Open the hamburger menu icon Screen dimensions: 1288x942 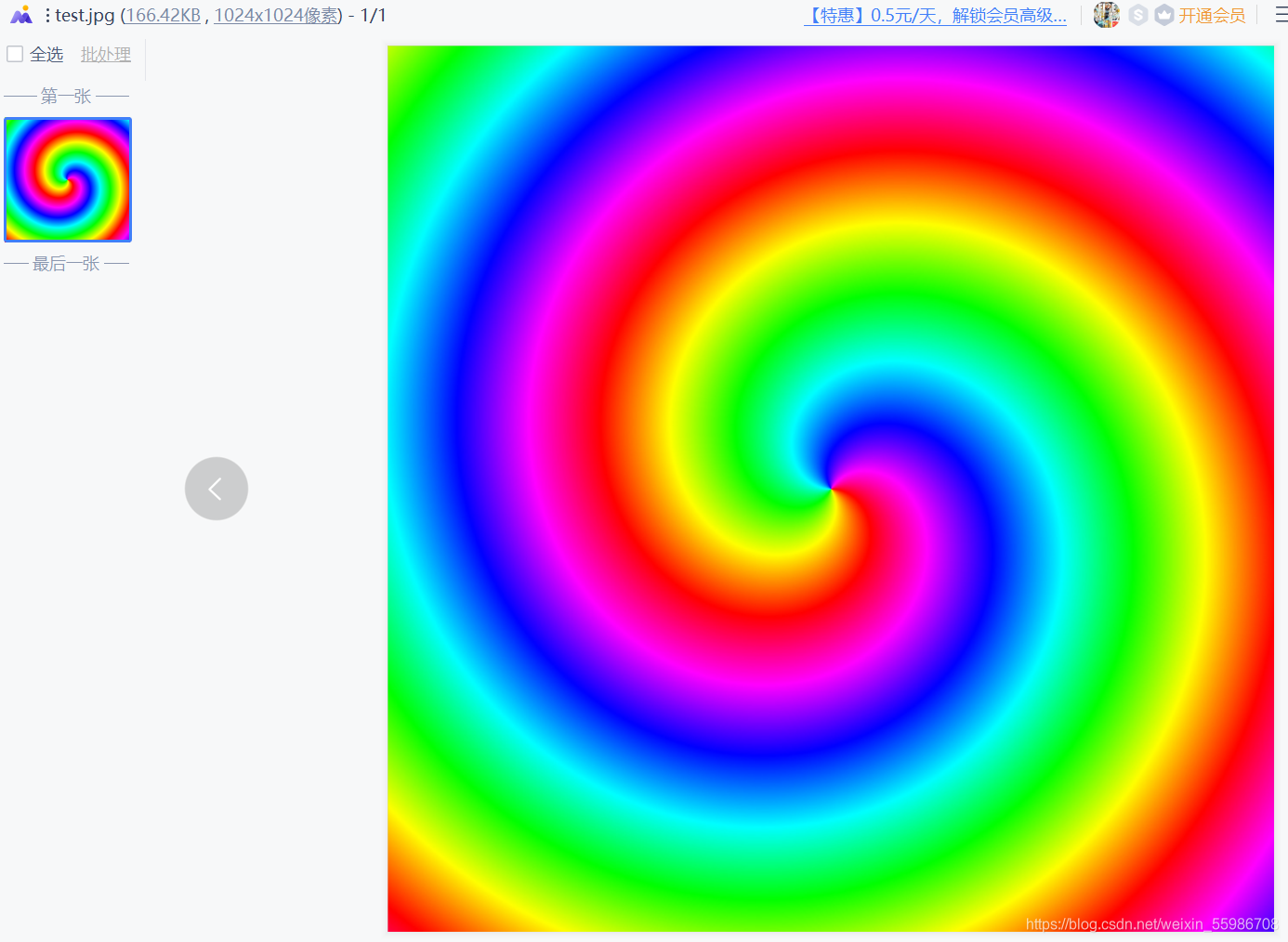click(1281, 15)
